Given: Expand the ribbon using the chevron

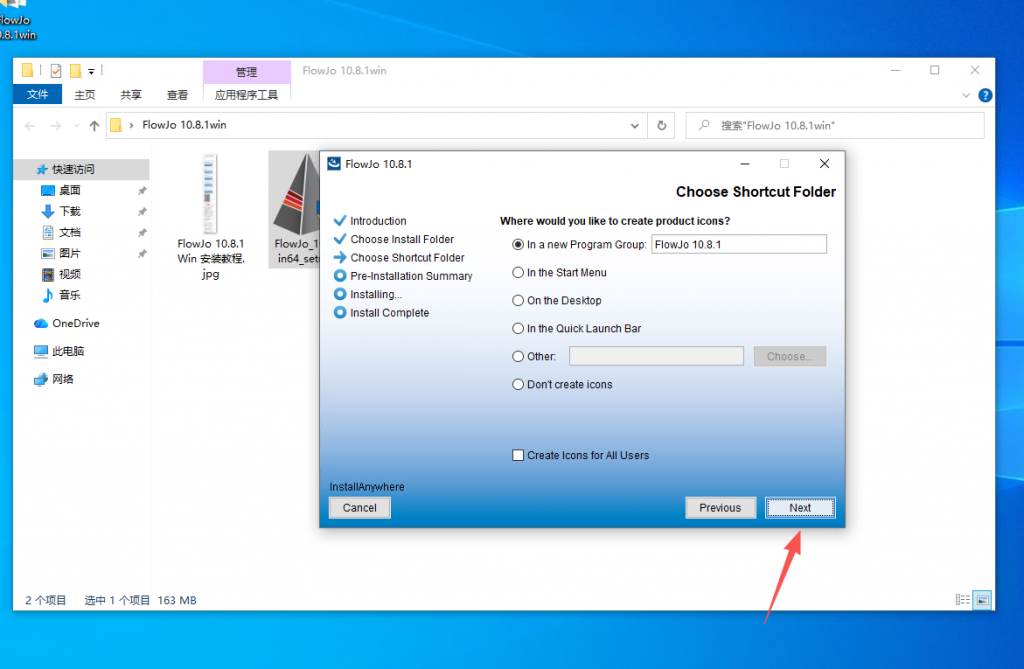Looking at the screenshot, I should (x=966, y=95).
